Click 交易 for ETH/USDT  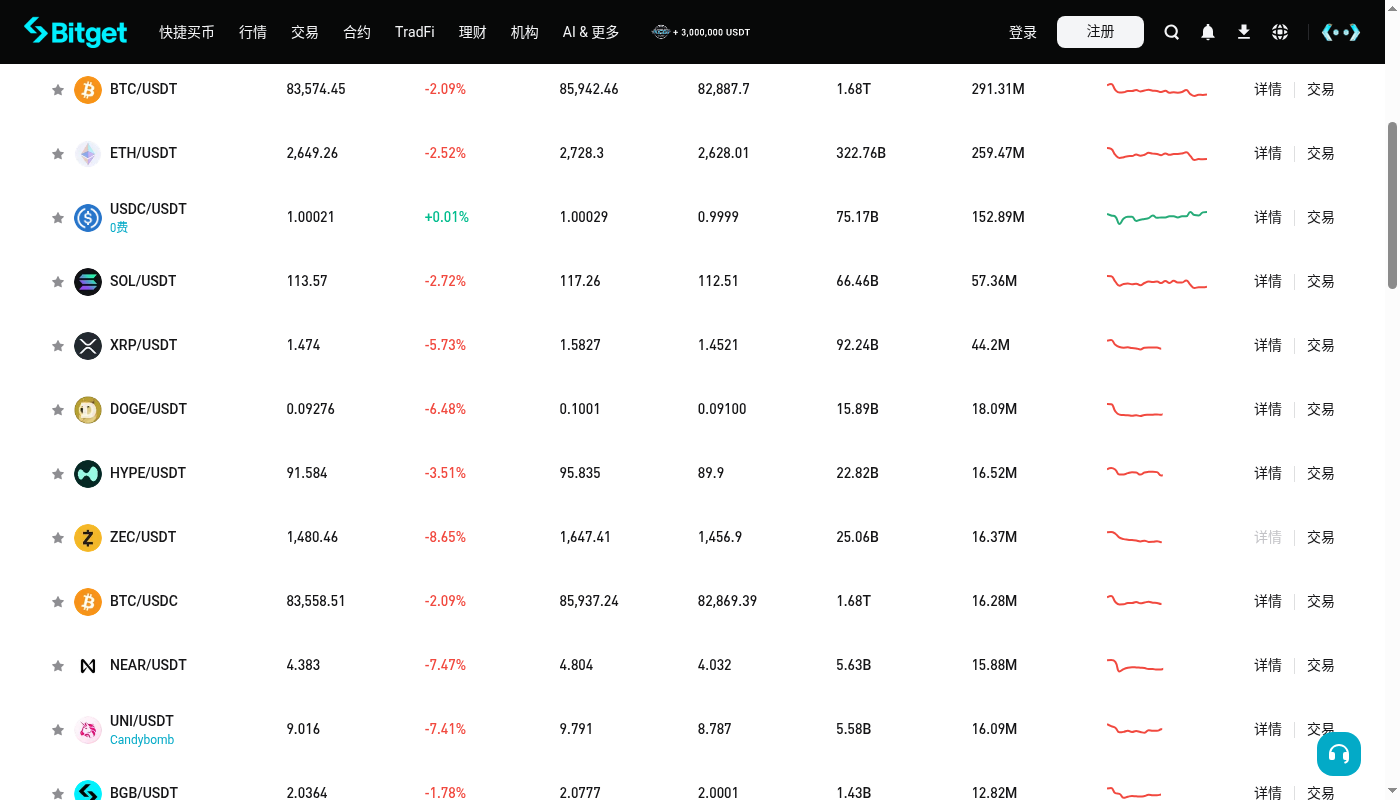(1321, 153)
